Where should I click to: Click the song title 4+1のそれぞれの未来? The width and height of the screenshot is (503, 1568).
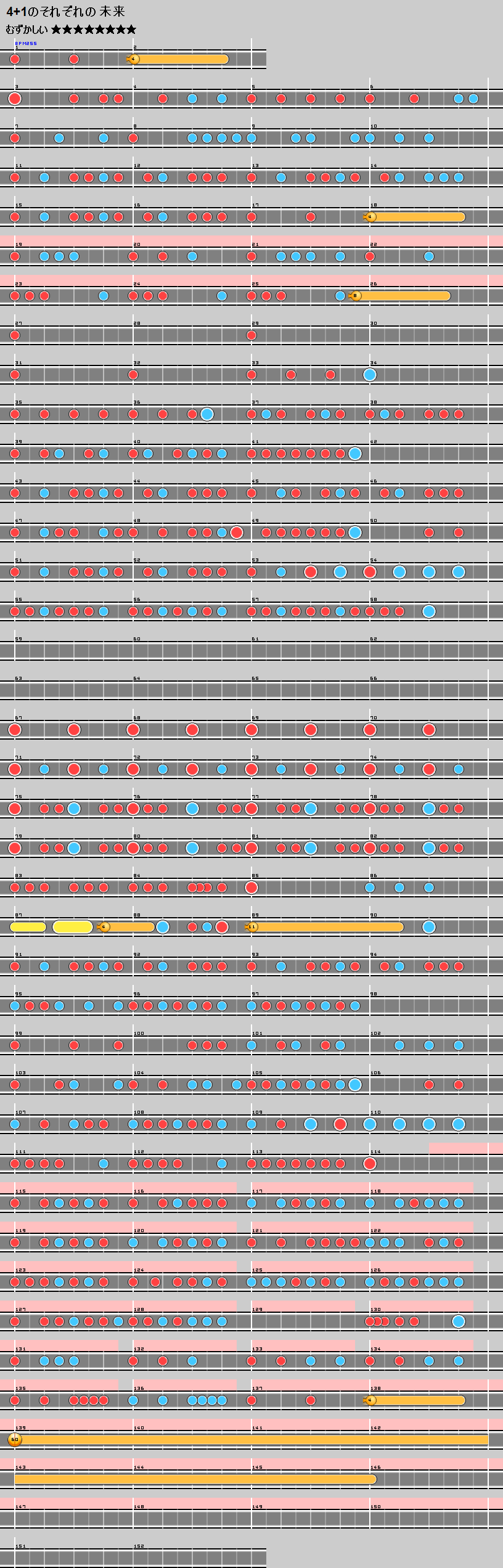point(65,12)
